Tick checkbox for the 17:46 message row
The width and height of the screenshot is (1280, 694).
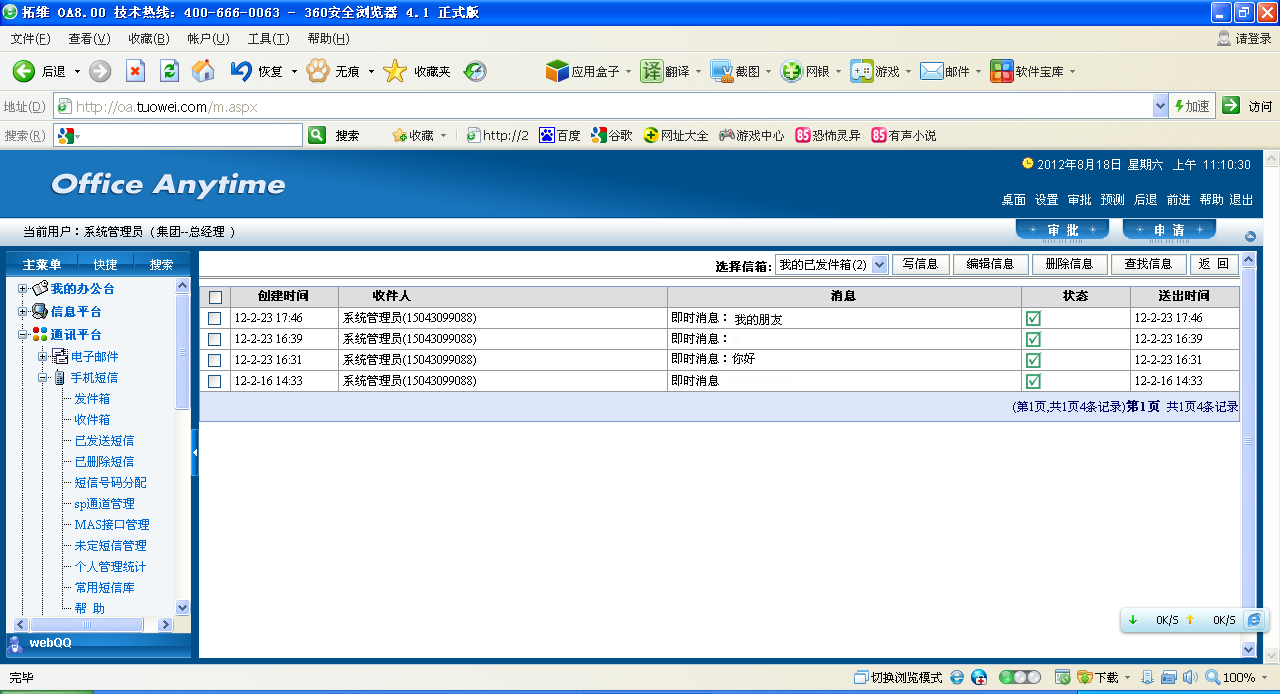[215, 318]
